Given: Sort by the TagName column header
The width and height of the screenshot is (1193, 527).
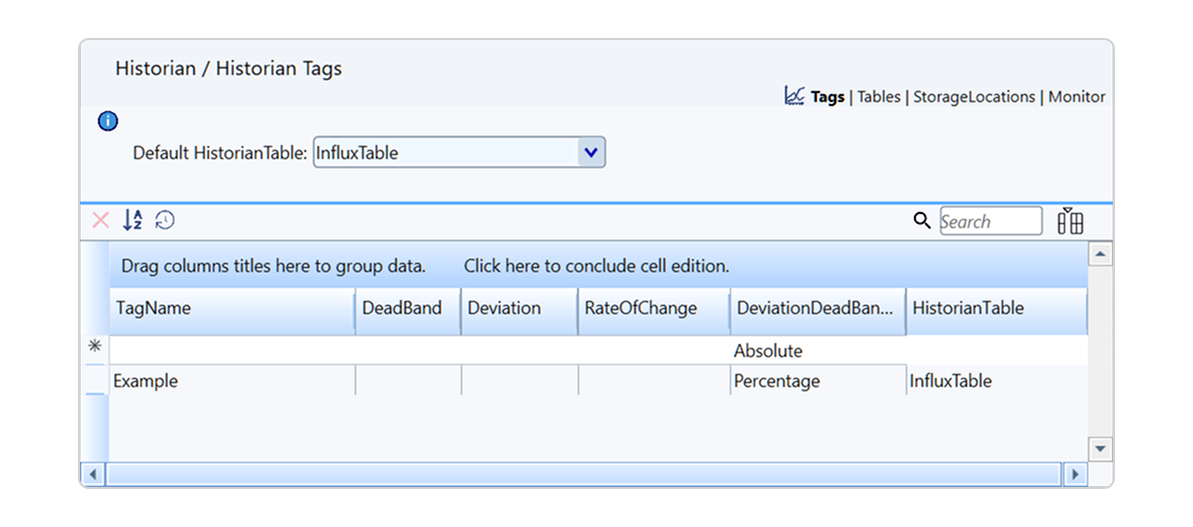Looking at the screenshot, I should click(232, 309).
